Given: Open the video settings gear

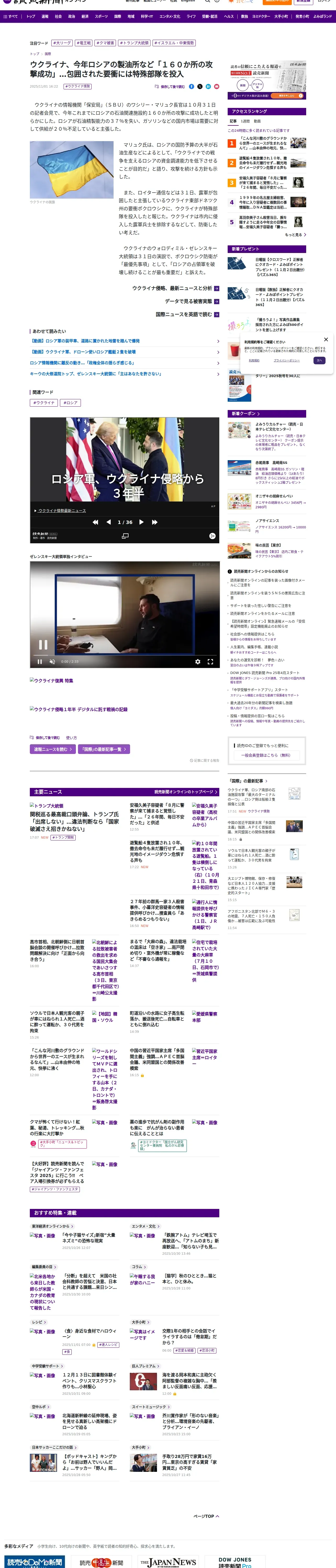Looking at the screenshot, I should click(x=198, y=662).
